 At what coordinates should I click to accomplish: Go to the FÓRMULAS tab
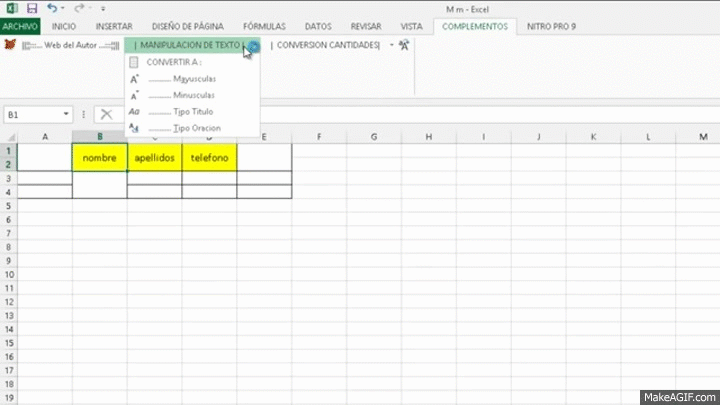264,27
